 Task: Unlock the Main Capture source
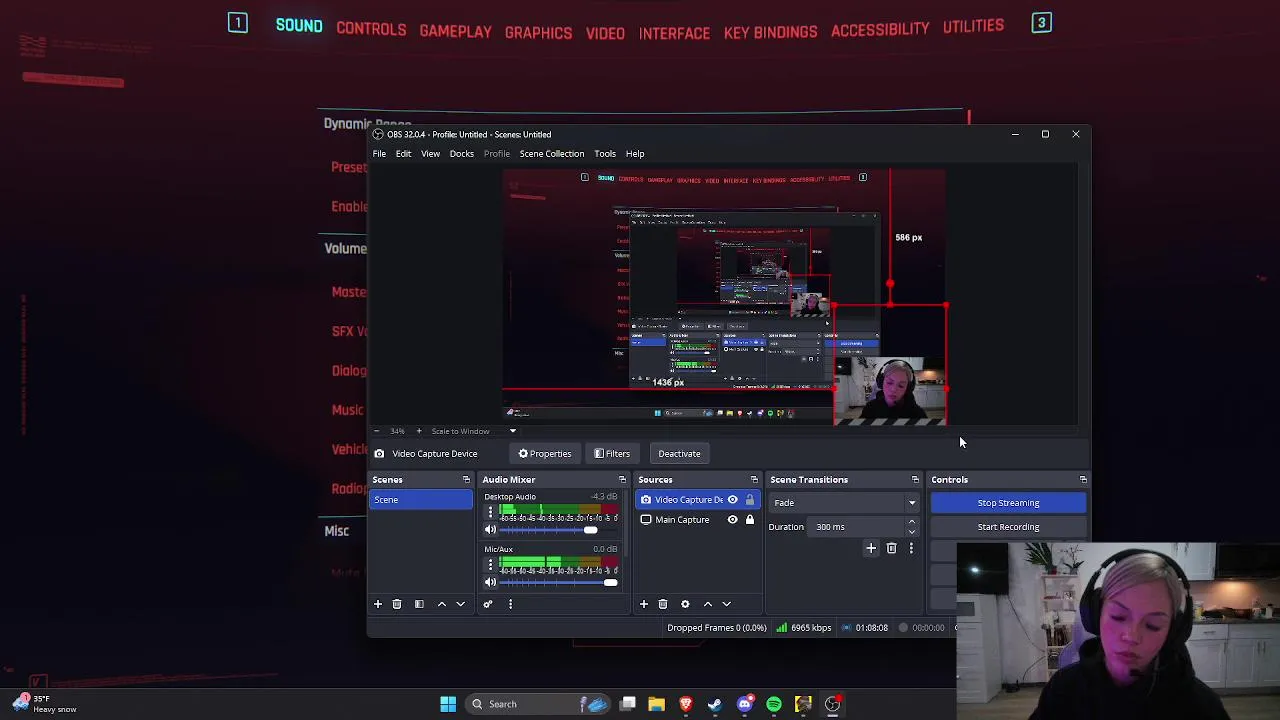tap(749, 520)
